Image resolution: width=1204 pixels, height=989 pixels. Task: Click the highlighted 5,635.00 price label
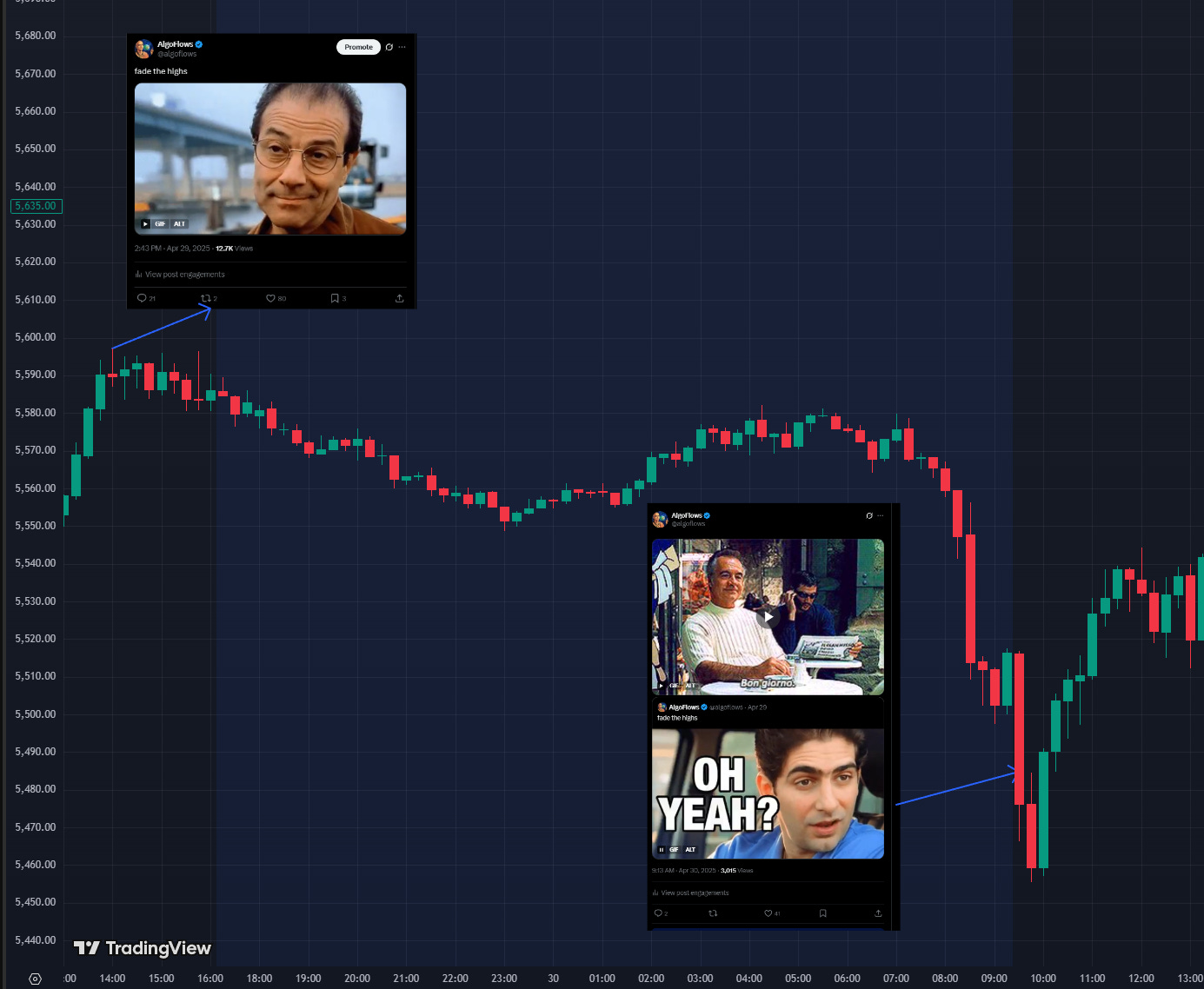click(36, 206)
